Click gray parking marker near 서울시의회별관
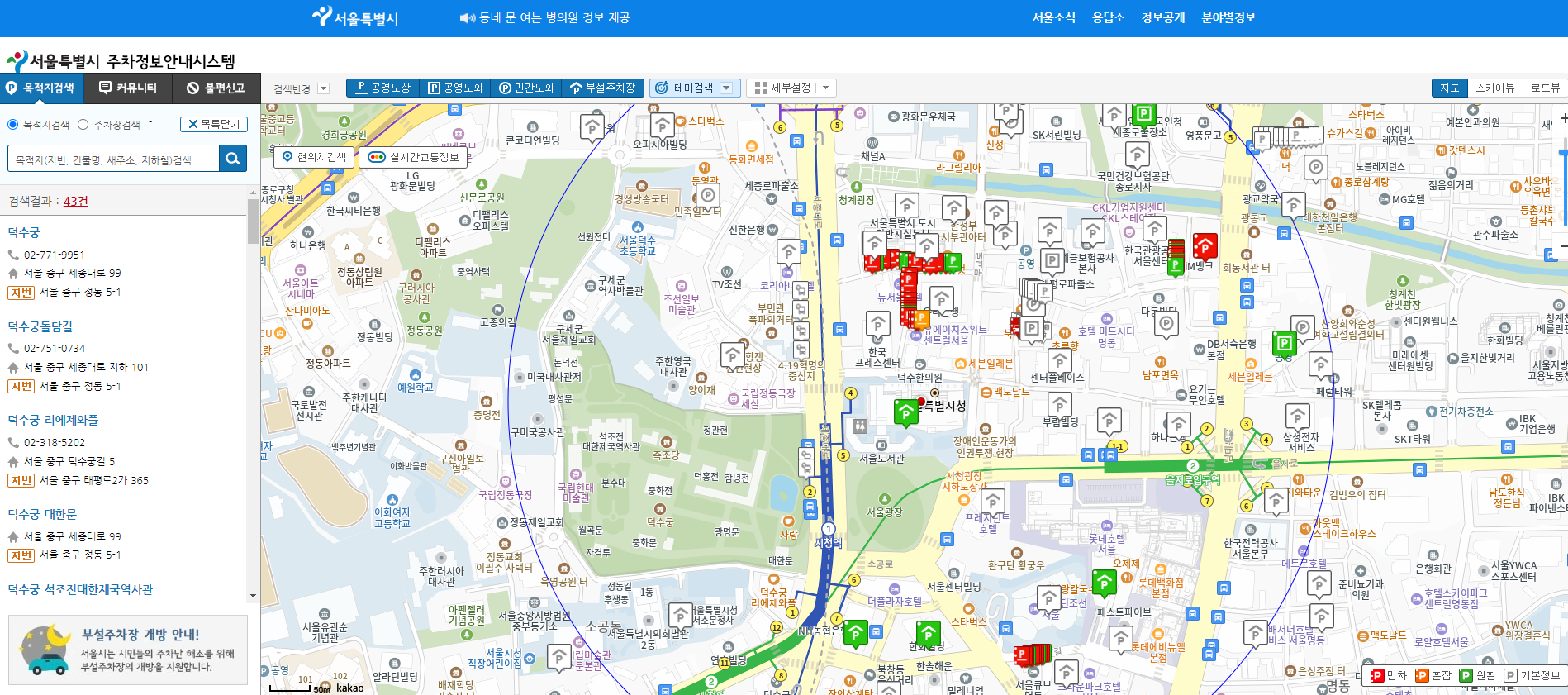The image size is (1568, 695). tap(680, 616)
